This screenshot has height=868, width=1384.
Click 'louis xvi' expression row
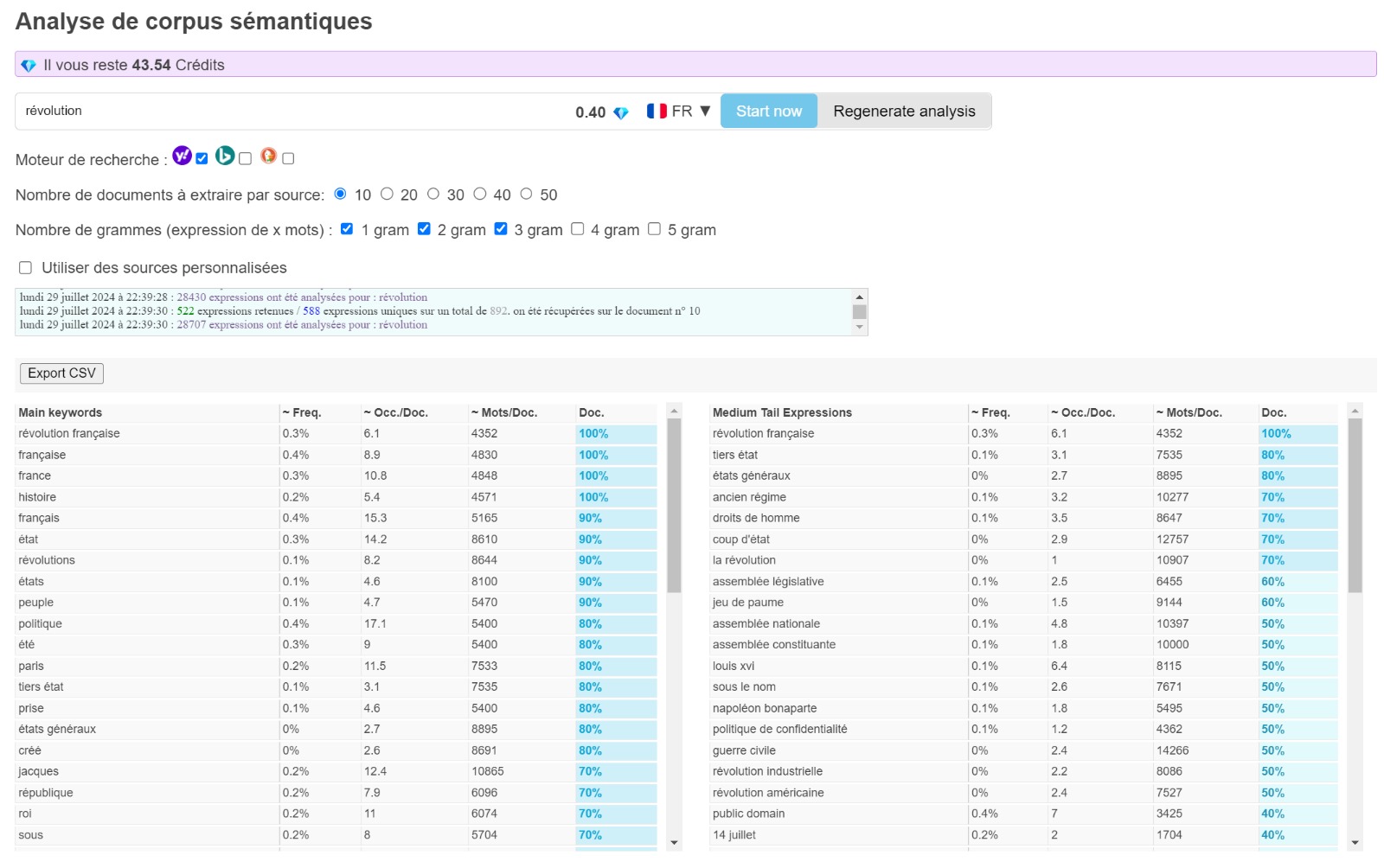1024,667
